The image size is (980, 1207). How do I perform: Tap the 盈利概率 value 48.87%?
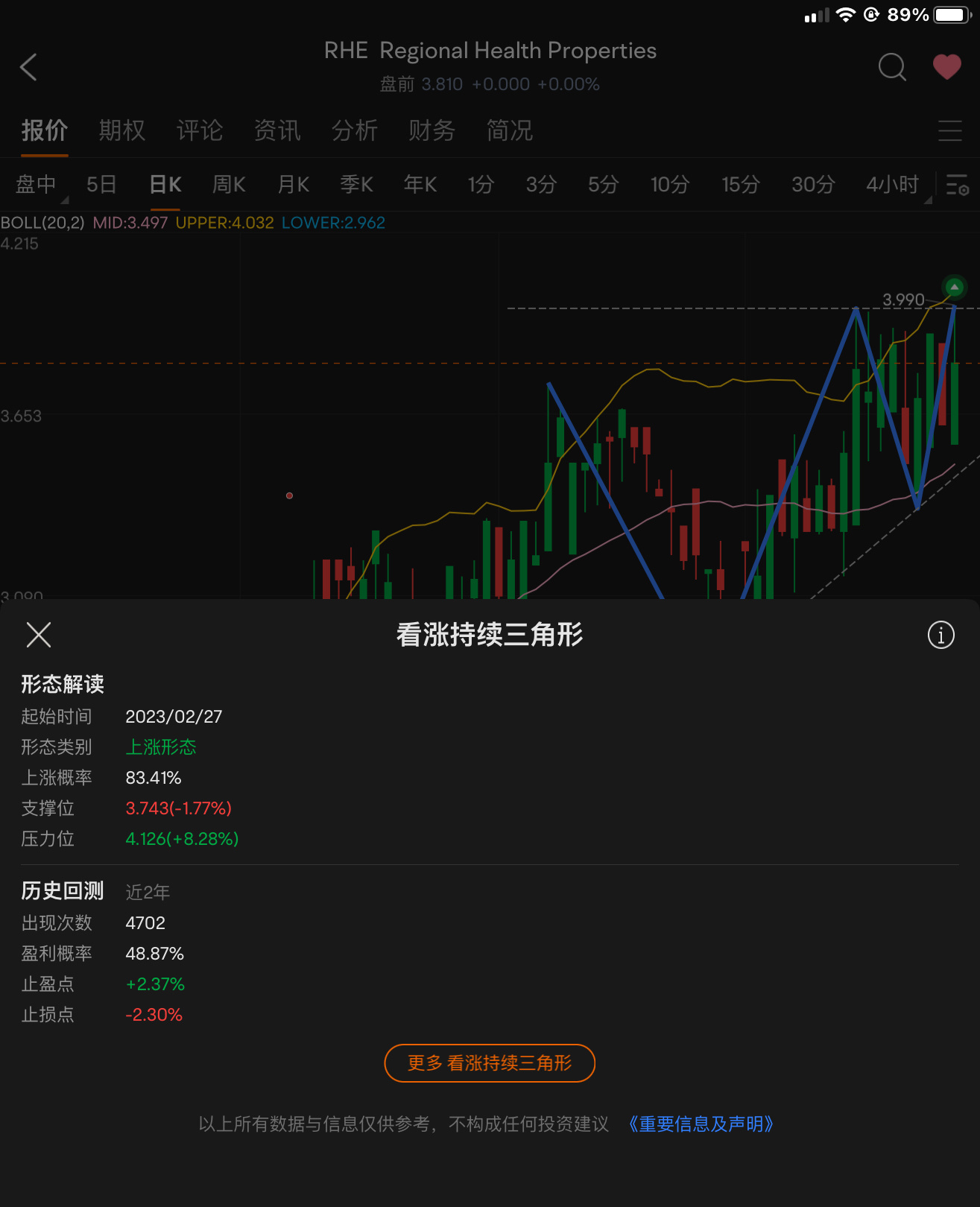[154, 954]
